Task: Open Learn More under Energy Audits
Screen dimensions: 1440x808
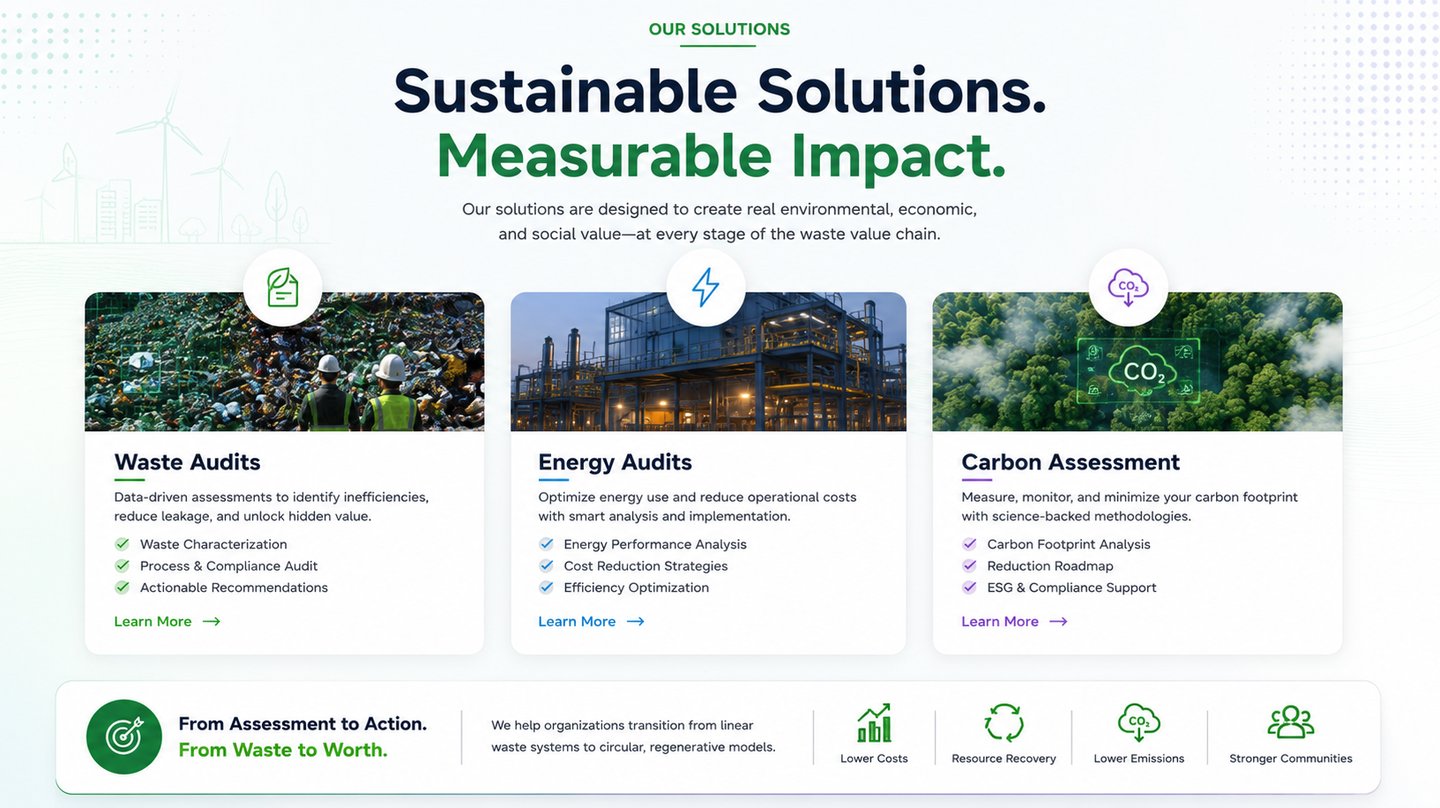Action: (591, 622)
